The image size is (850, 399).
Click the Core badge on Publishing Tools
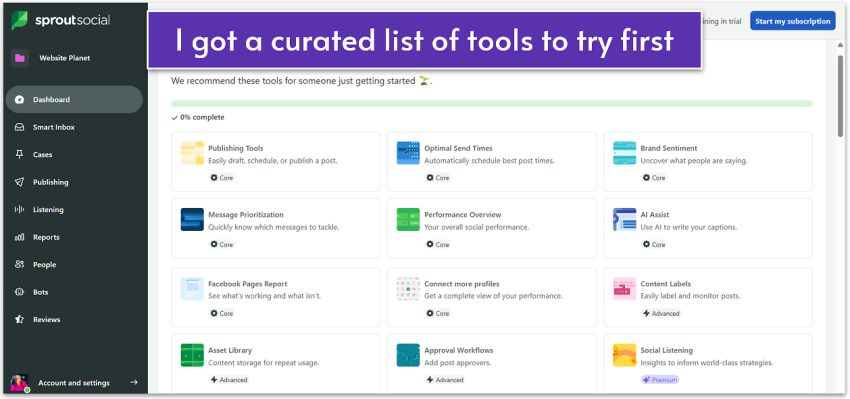[x=222, y=178]
